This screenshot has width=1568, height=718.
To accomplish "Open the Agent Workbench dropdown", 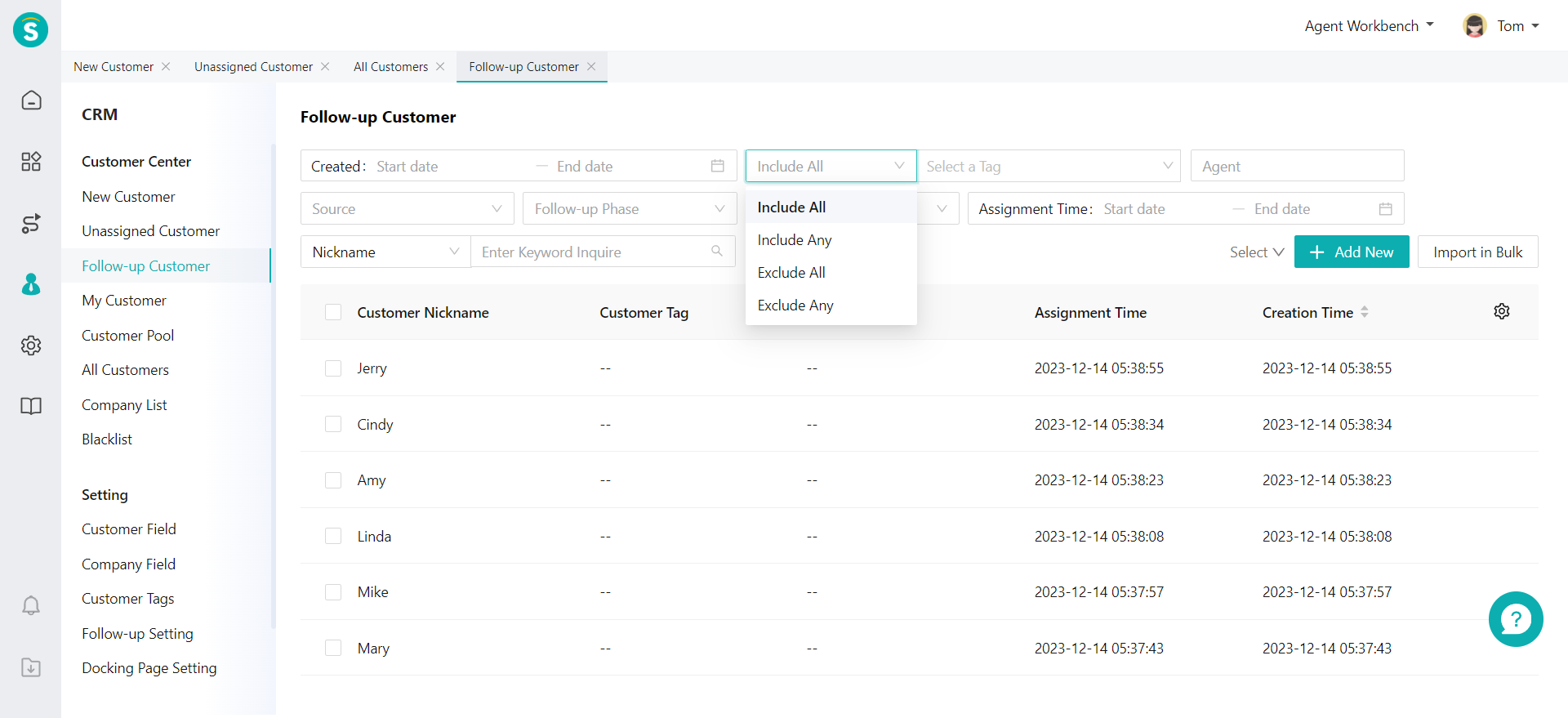I will coord(1370,26).
